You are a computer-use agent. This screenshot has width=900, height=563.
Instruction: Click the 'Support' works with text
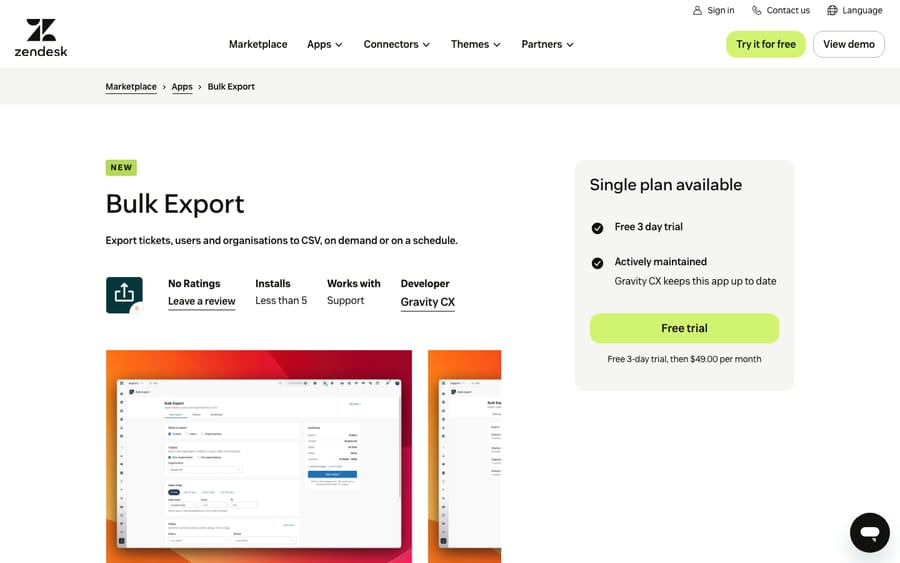[x=346, y=301]
